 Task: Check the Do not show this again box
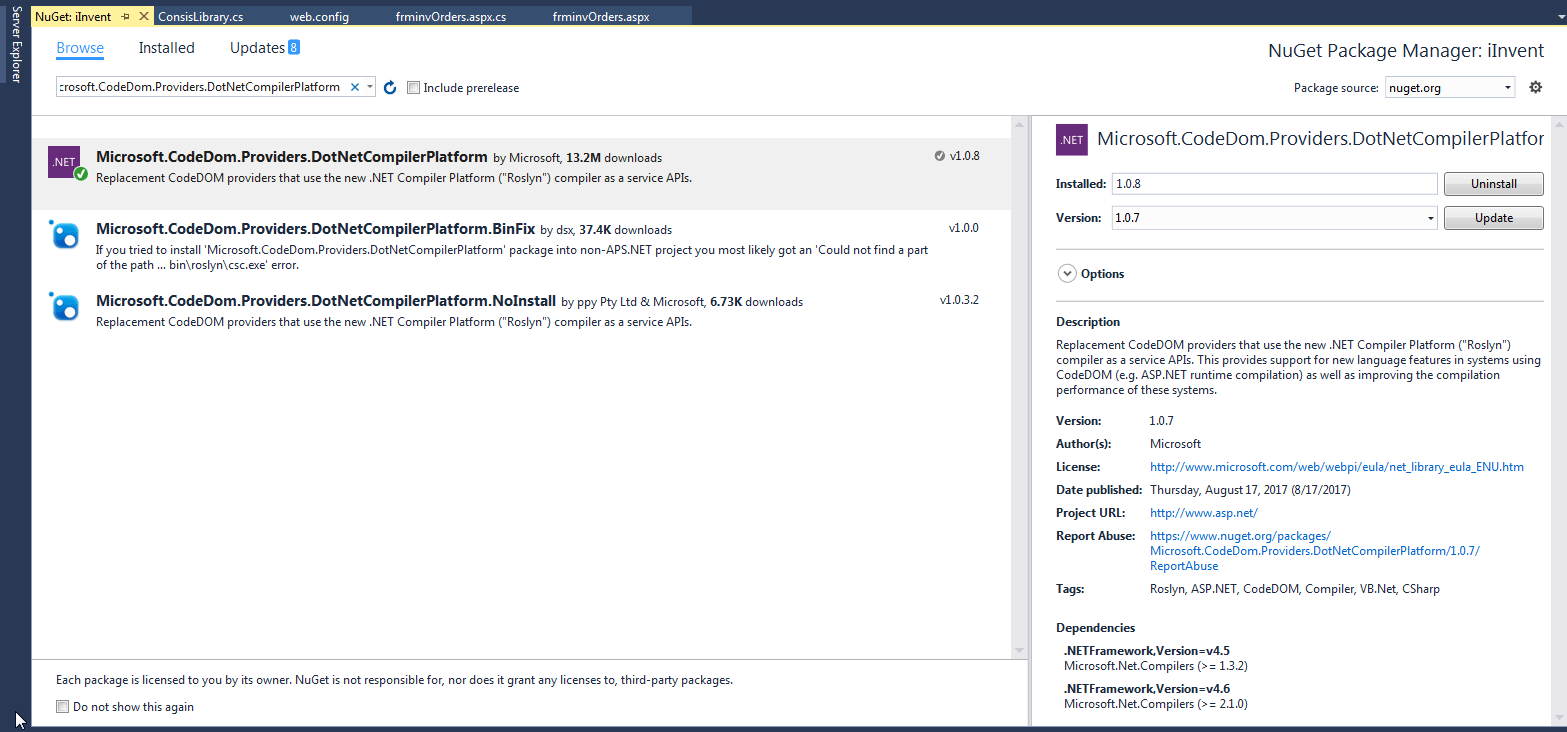[x=63, y=707]
